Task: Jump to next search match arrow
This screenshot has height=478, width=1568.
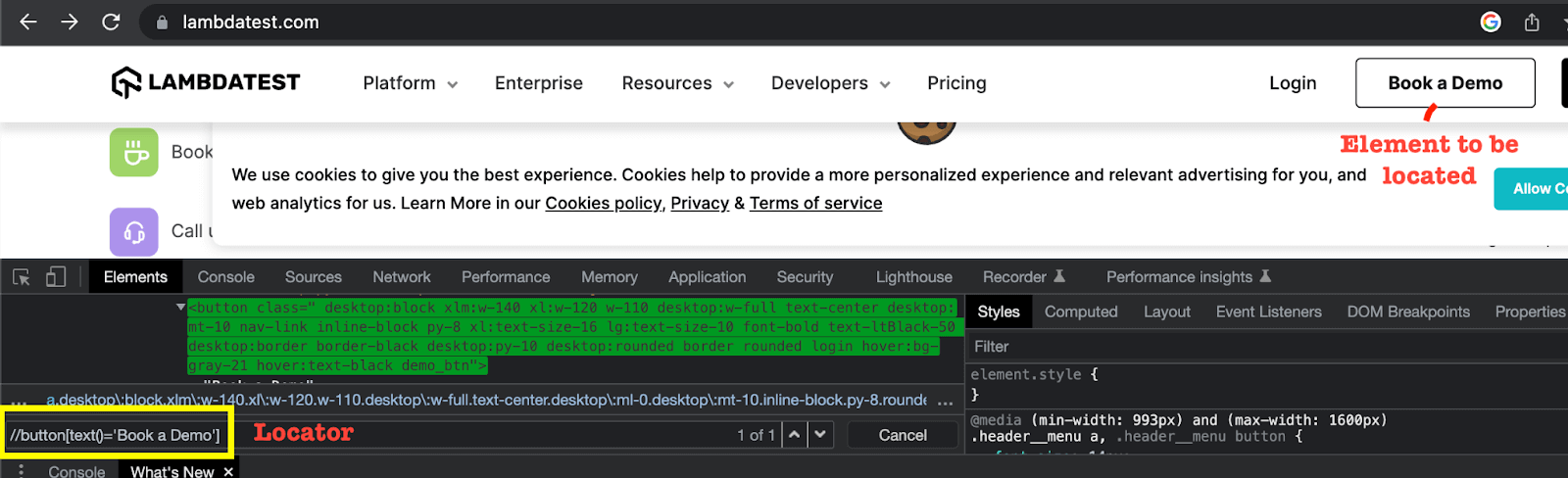Action: pos(820,434)
